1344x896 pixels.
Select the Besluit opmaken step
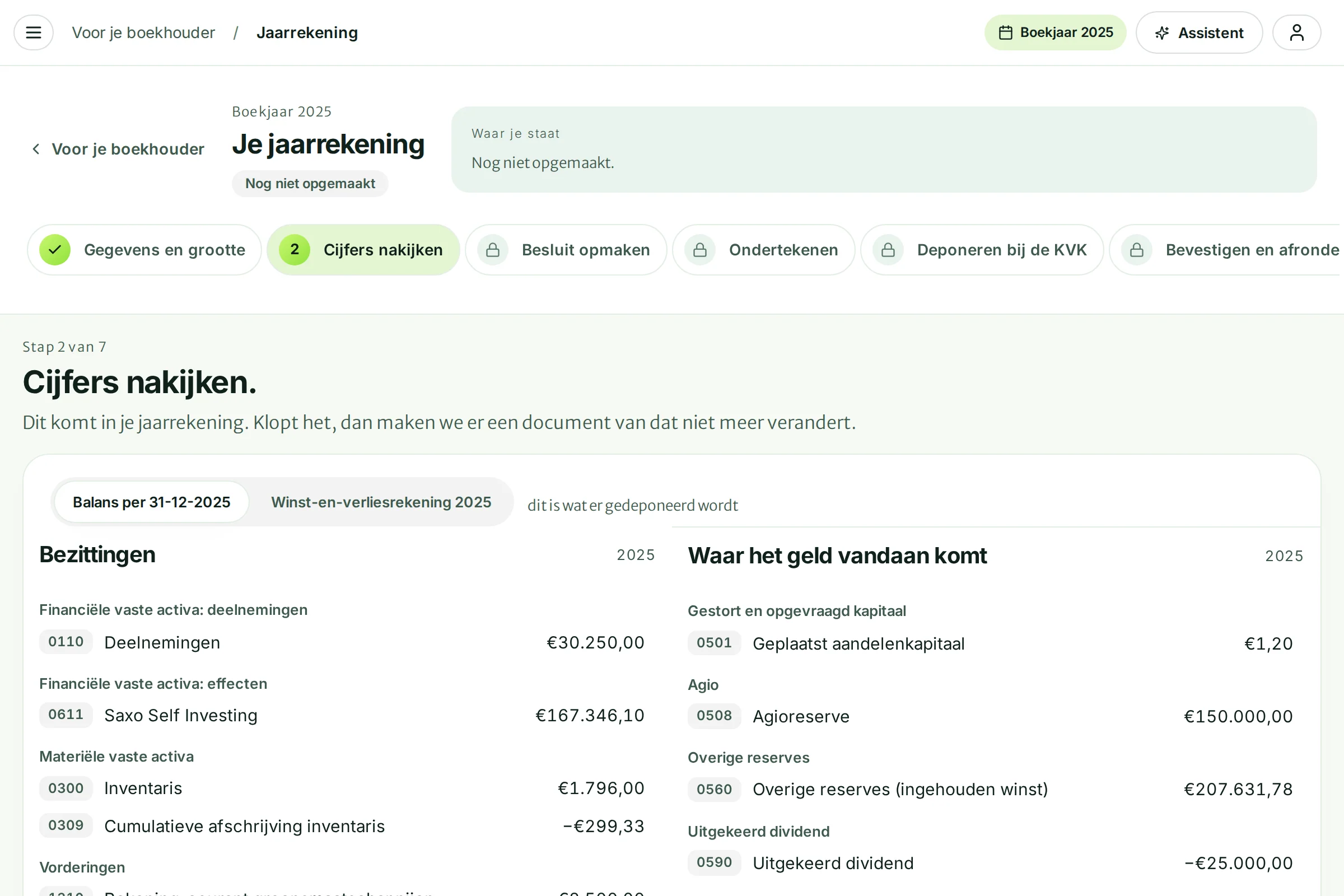(x=566, y=250)
